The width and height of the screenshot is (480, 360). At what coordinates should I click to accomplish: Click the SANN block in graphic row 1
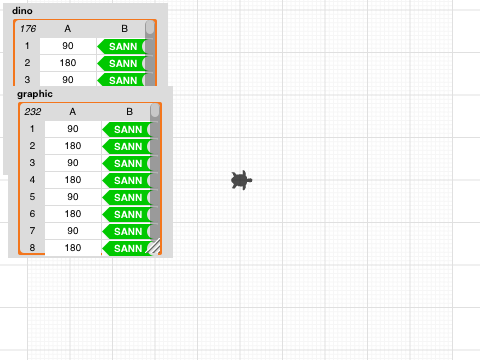127,129
